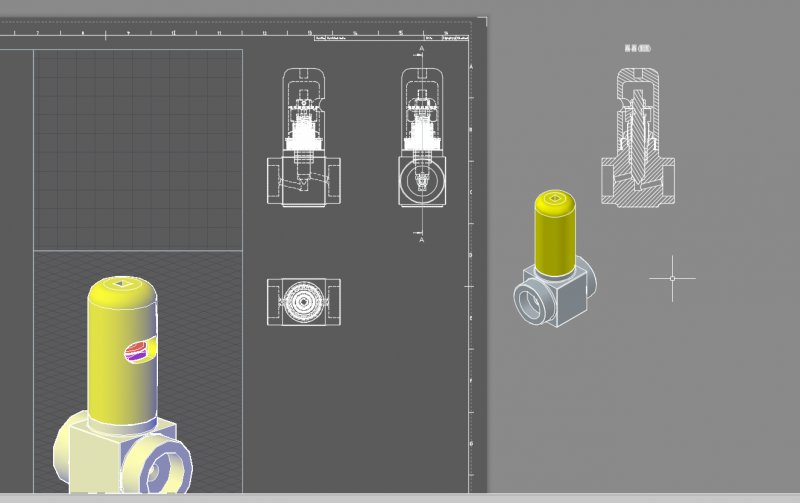Viewport: 800px width, 503px height.
Task: Click the A-A section view title label
Action: coord(638,48)
